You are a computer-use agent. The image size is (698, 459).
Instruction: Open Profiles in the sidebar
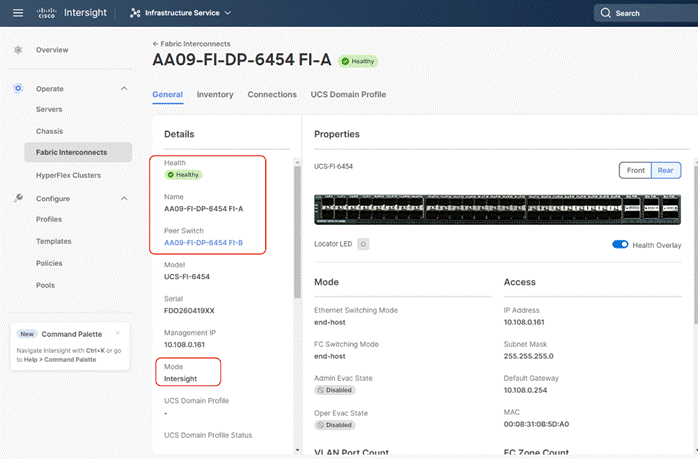[x=49, y=219]
